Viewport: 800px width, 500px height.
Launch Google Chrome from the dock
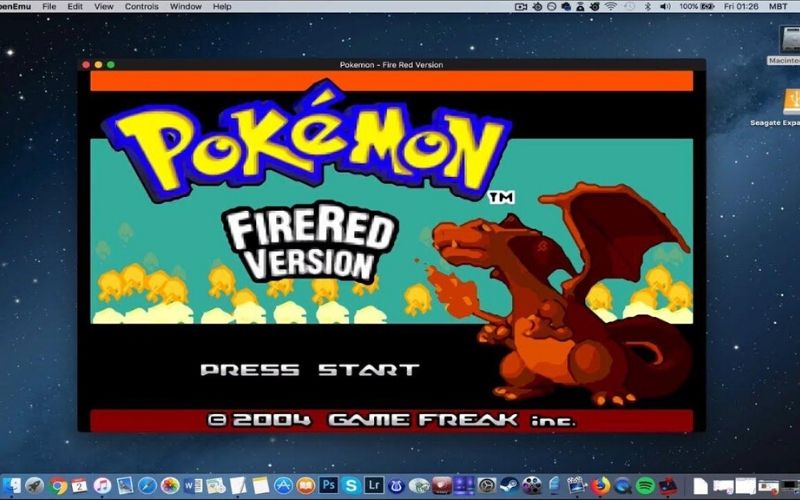(58, 485)
